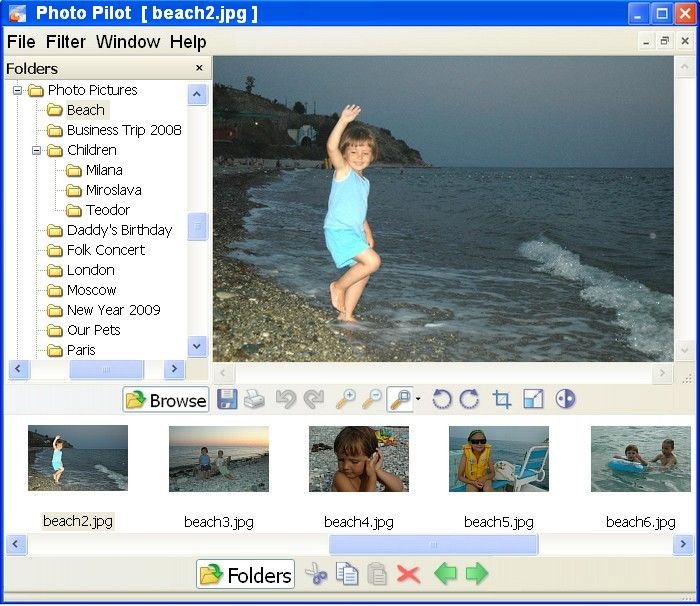Collapse the Photo Pictures root folder
700x606 pixels.
pos(18,90)
